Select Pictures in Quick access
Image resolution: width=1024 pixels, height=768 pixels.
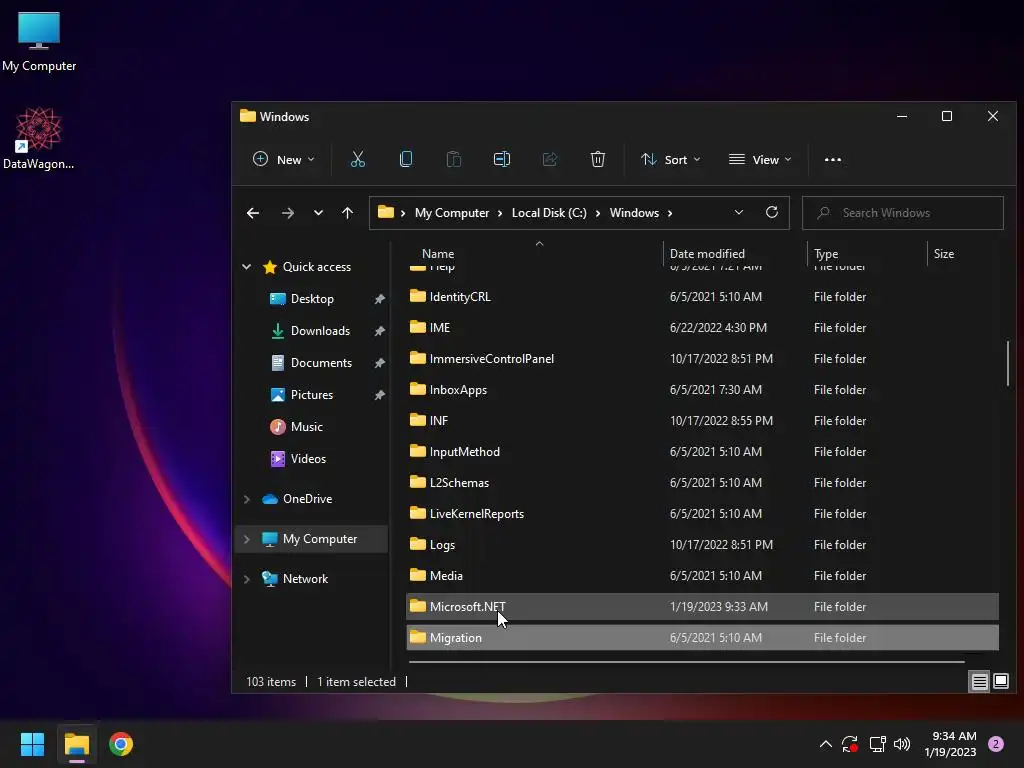[x=312, y=394]
